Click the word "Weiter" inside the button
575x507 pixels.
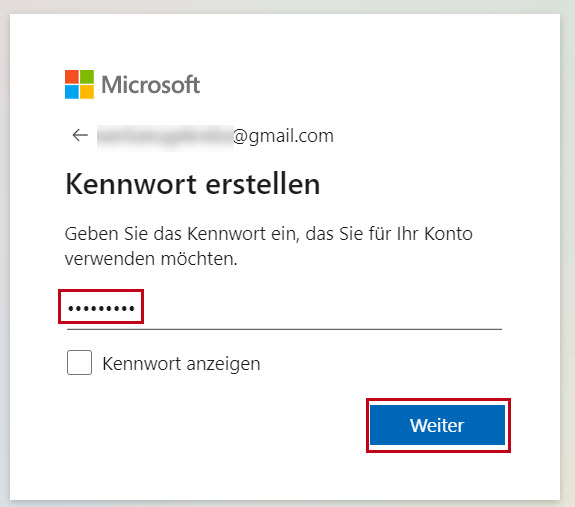point(437,425)
